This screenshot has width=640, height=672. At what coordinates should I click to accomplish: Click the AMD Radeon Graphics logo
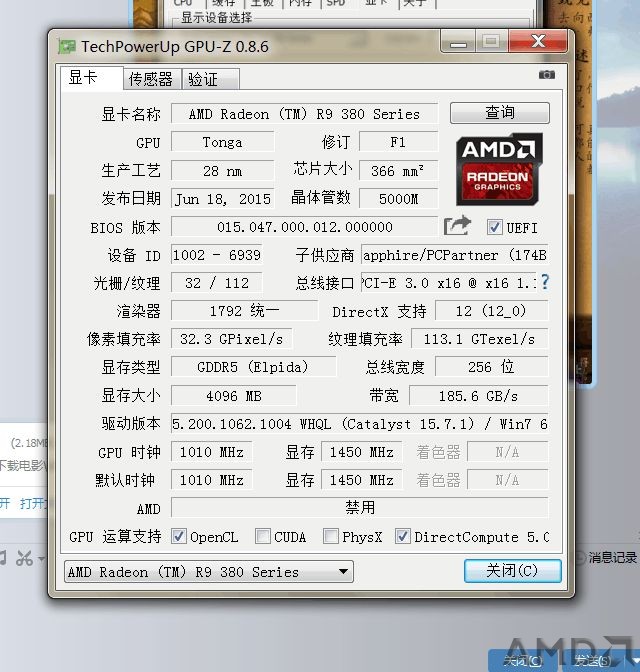499,169
